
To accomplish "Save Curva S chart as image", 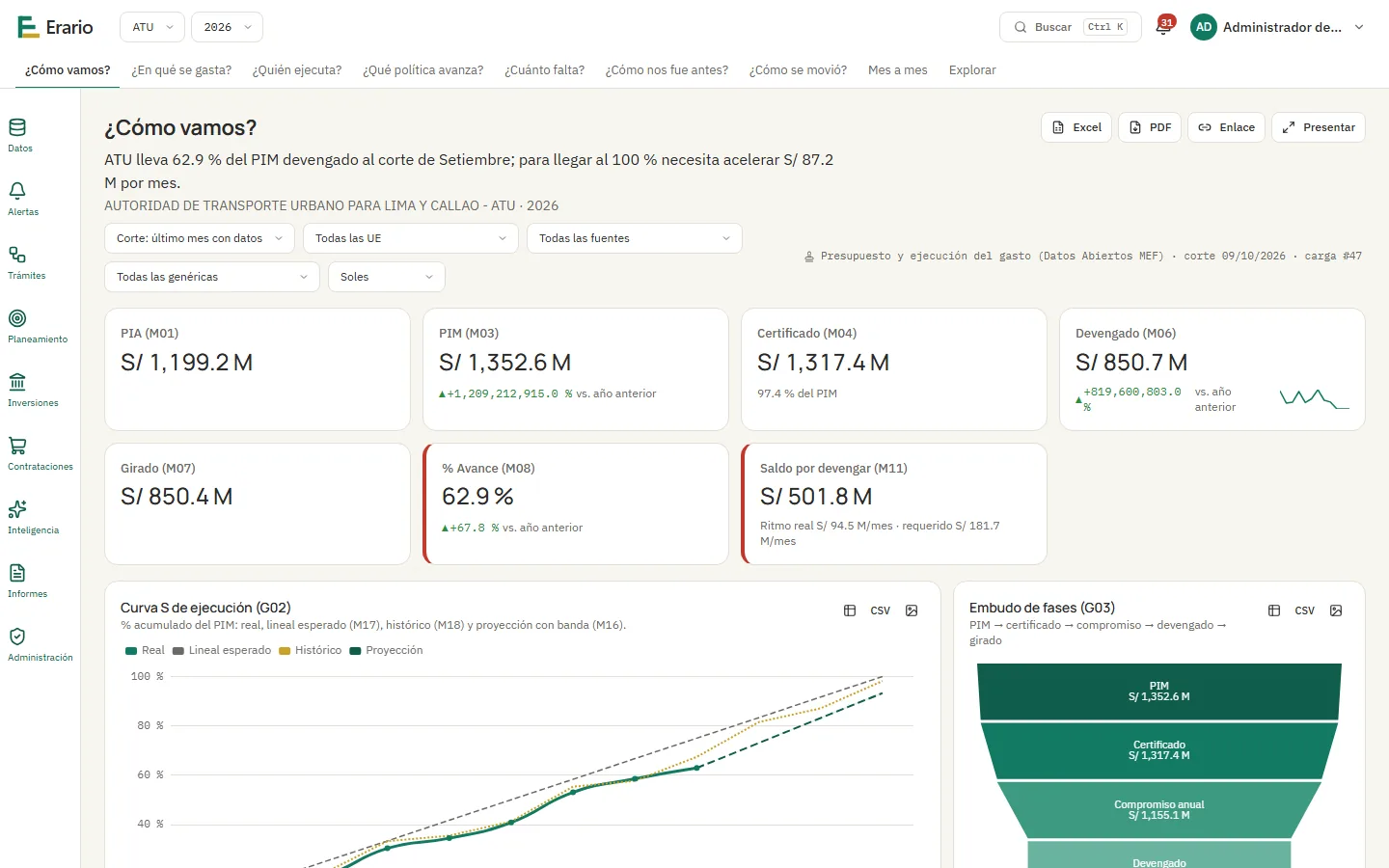I will click(x=912, y=610).
